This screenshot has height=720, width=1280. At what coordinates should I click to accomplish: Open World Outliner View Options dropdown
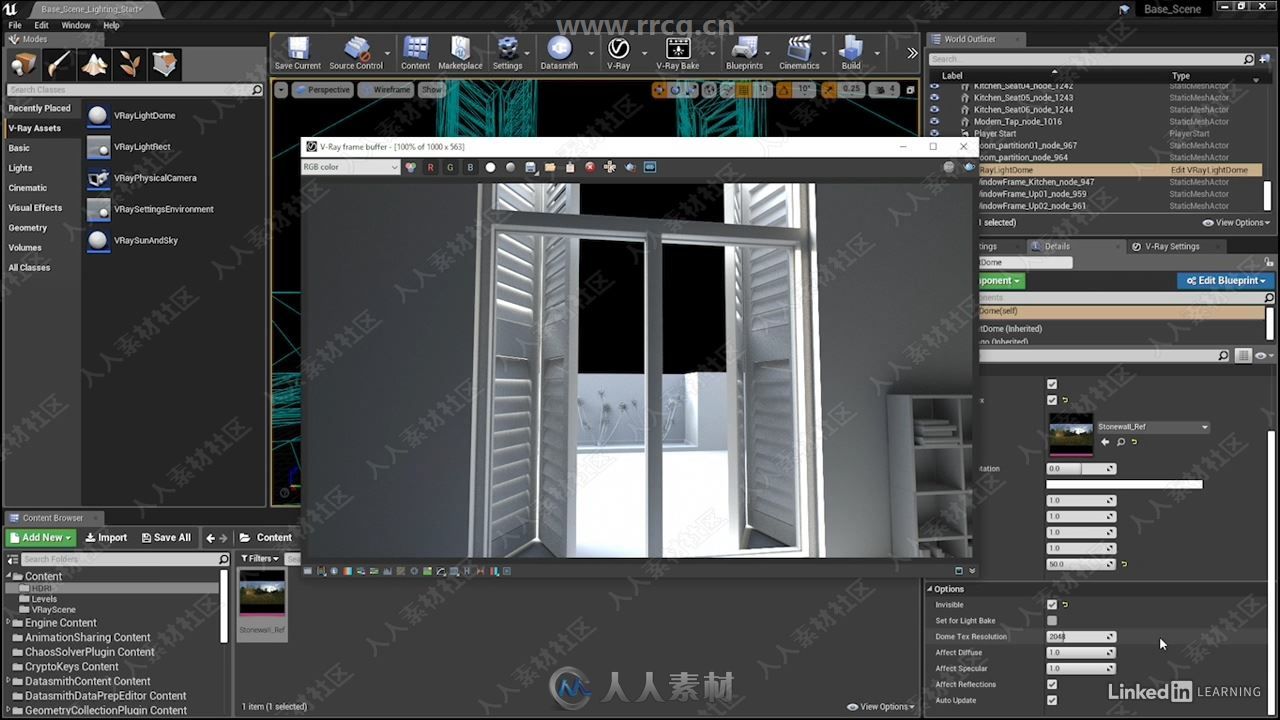tap(1236, 223)
